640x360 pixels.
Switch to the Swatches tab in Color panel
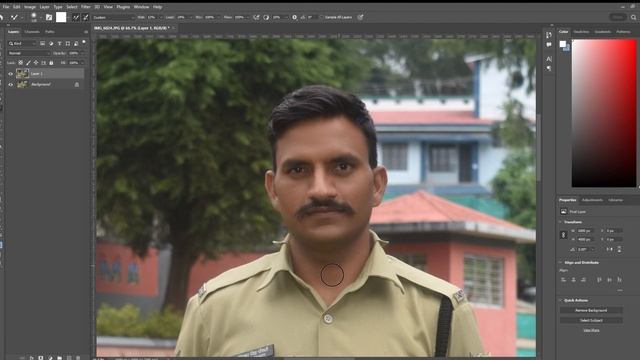point(581,31)
